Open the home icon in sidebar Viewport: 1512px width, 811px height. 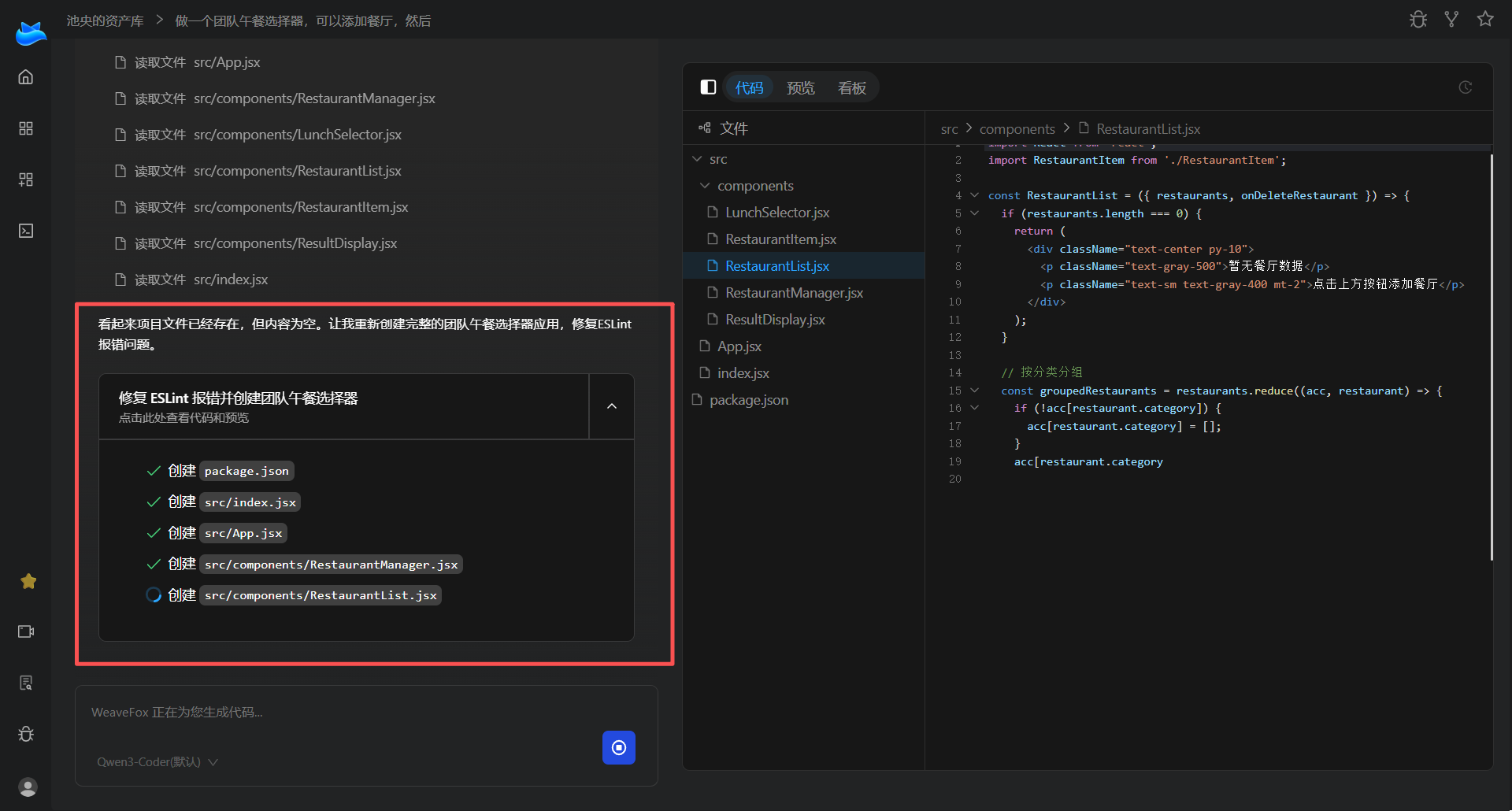point(26,77)
